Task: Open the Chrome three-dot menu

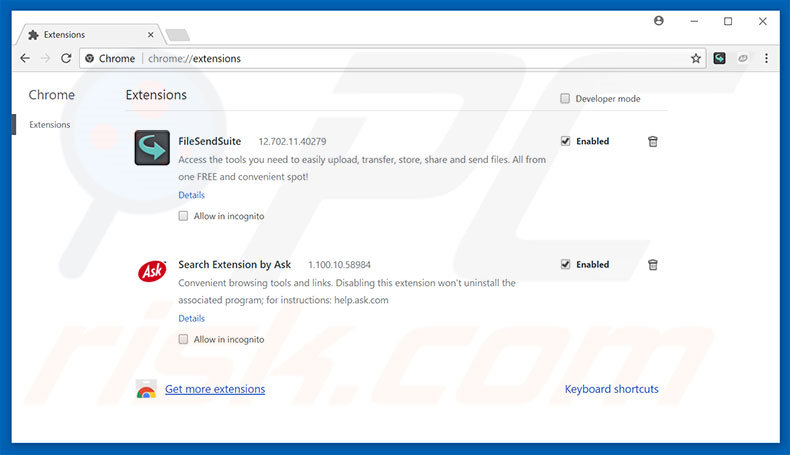Action: 766,58
